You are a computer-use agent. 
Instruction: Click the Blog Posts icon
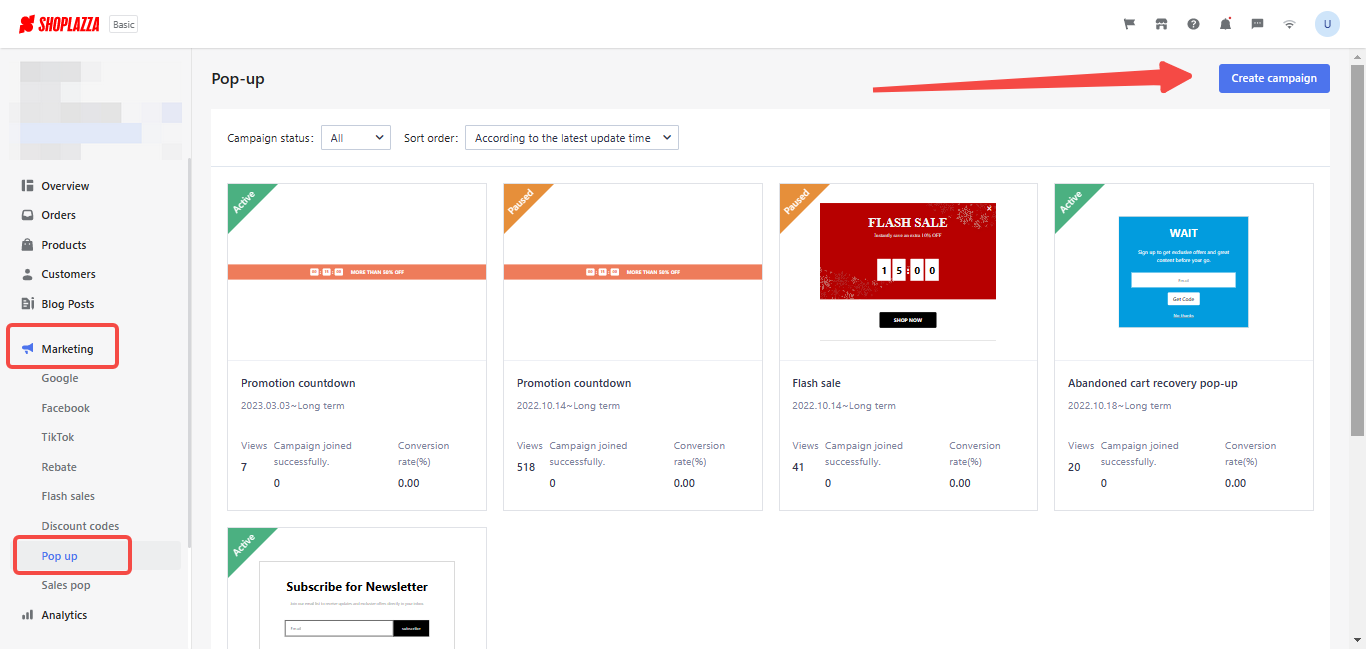(28, 304)
